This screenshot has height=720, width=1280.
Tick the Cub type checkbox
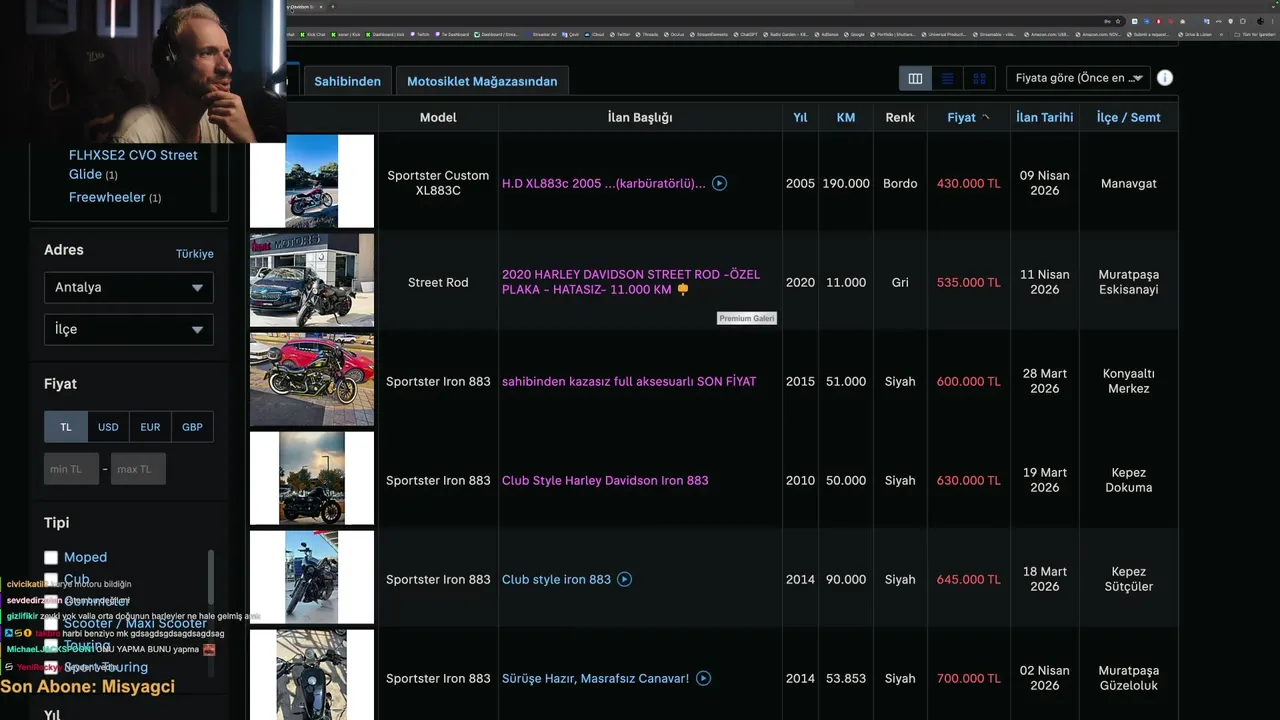pos(51,579)
